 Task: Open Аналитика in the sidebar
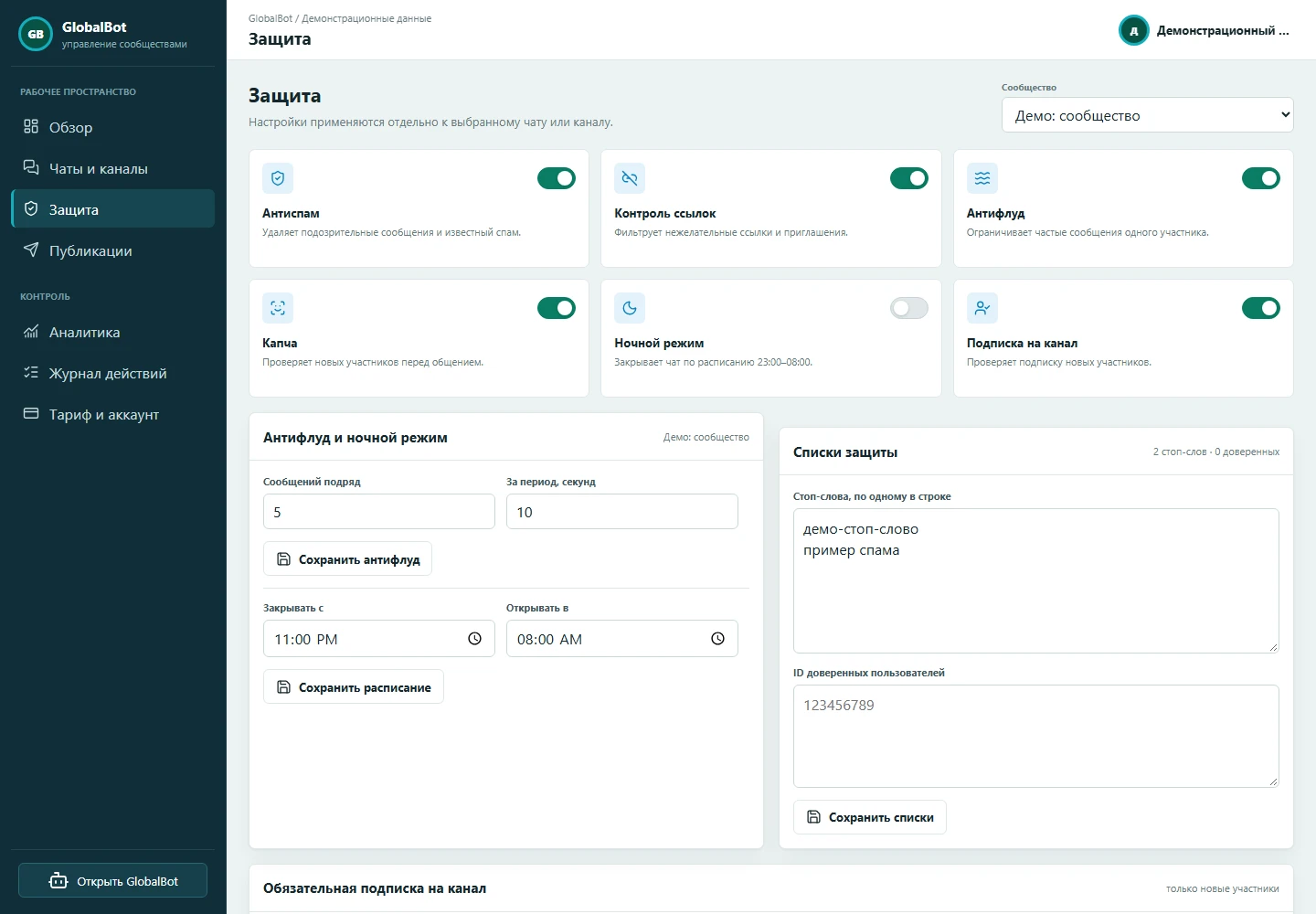(x=113, y=332)
